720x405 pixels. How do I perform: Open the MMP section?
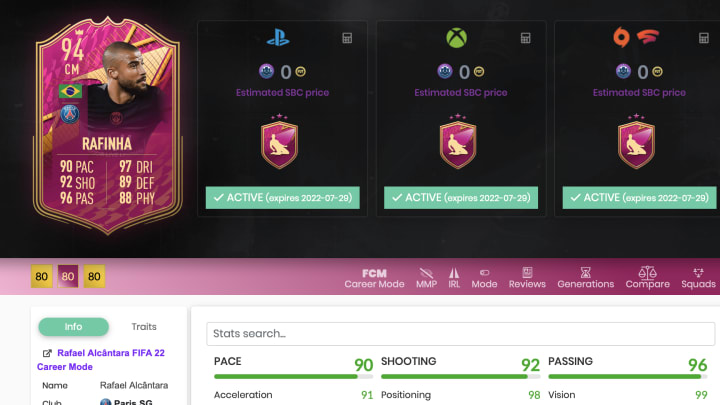[x=426, y=278]
